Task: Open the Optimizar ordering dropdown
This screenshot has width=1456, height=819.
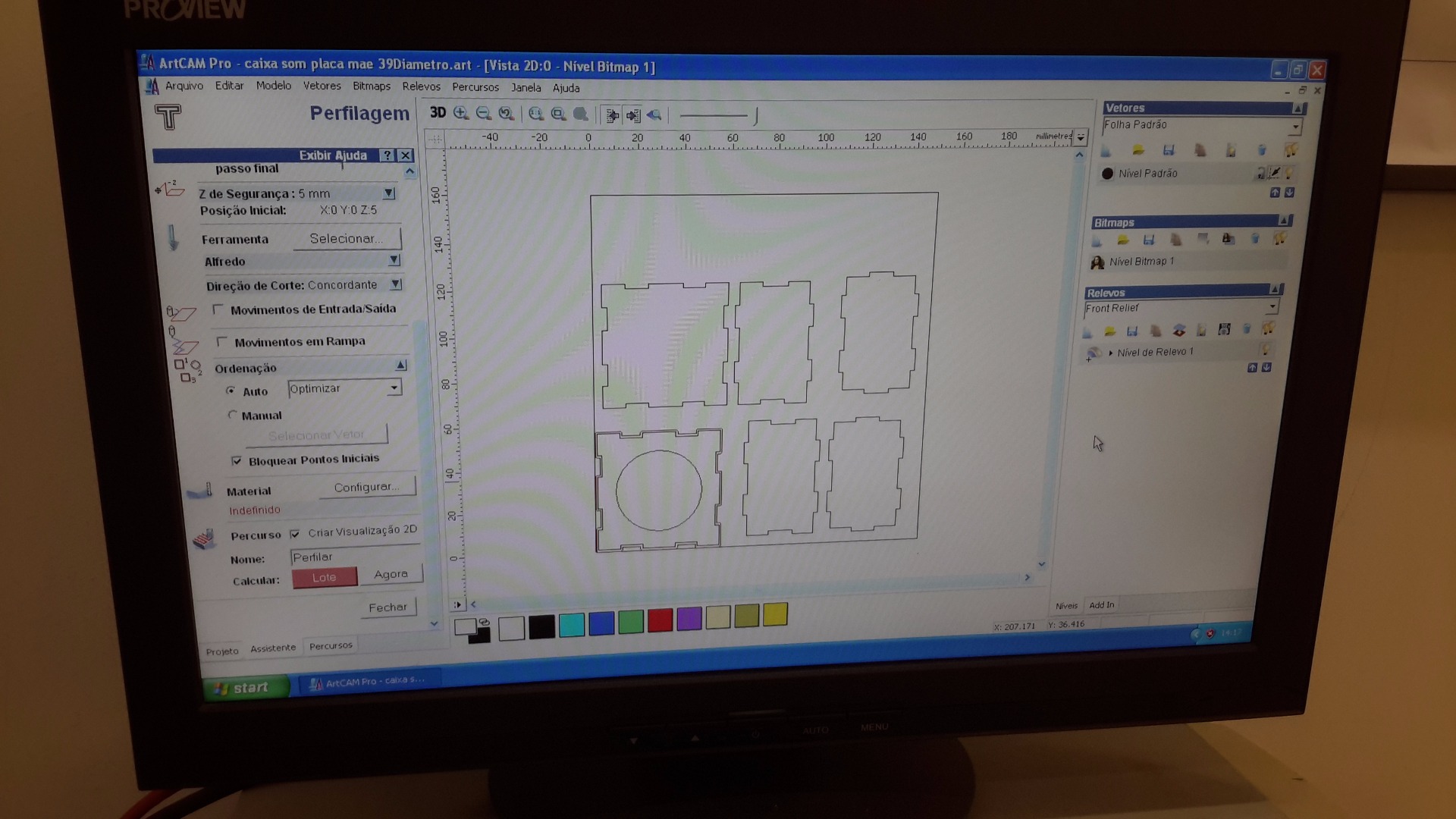Action: click(x=394, y=388)
